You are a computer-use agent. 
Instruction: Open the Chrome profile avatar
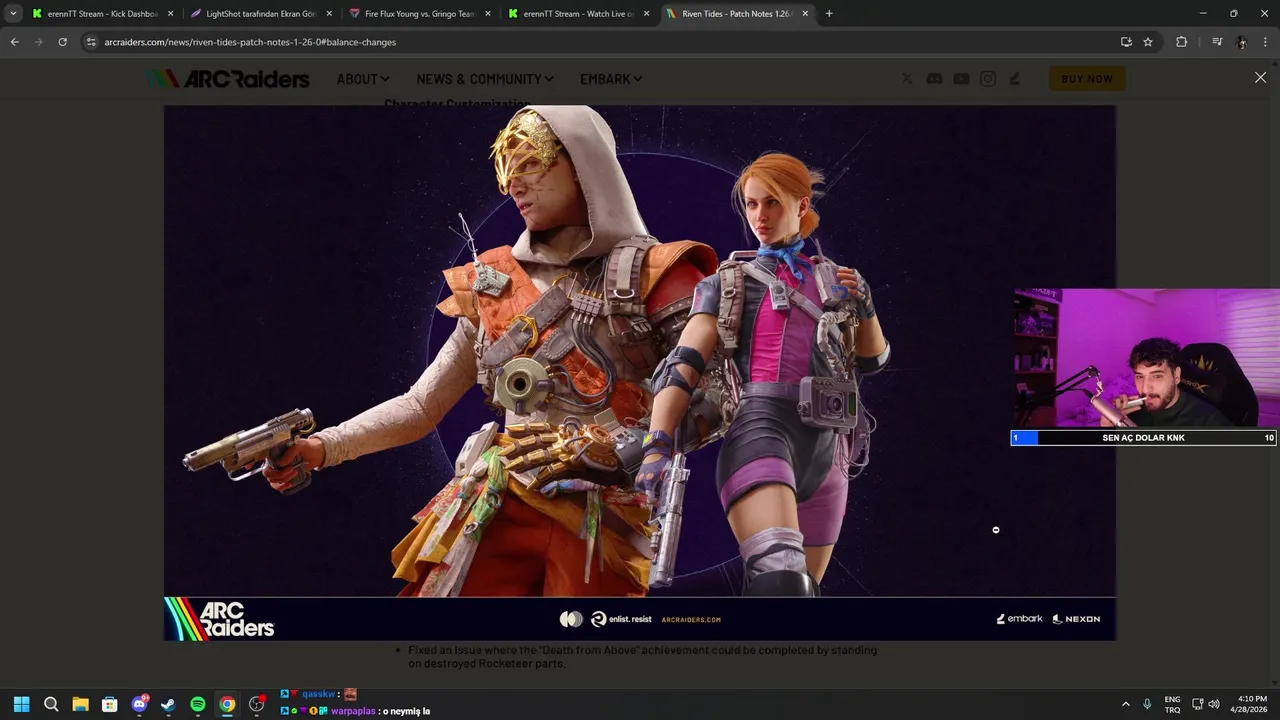tap(1241, 42)
